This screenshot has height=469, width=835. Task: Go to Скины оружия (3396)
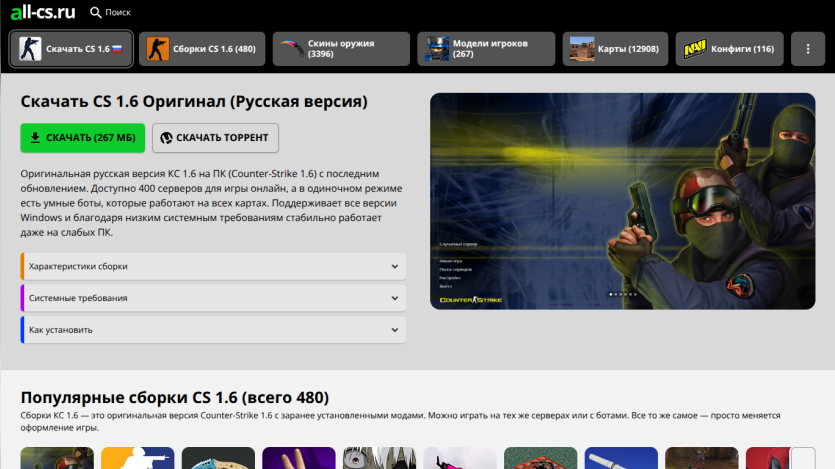341,49
